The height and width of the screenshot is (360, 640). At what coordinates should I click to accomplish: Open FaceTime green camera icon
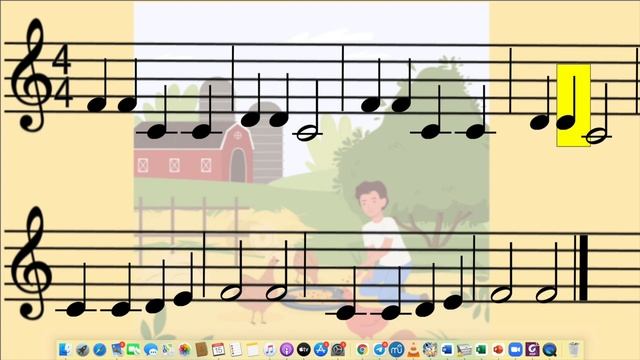(133, 350)
